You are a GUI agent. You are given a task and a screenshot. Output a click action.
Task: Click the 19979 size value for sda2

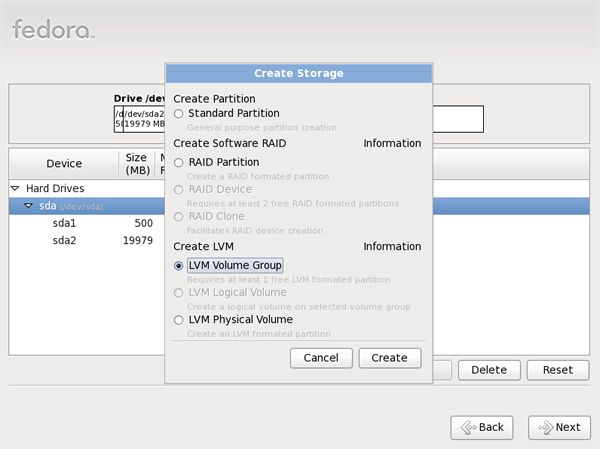[138, 240]
